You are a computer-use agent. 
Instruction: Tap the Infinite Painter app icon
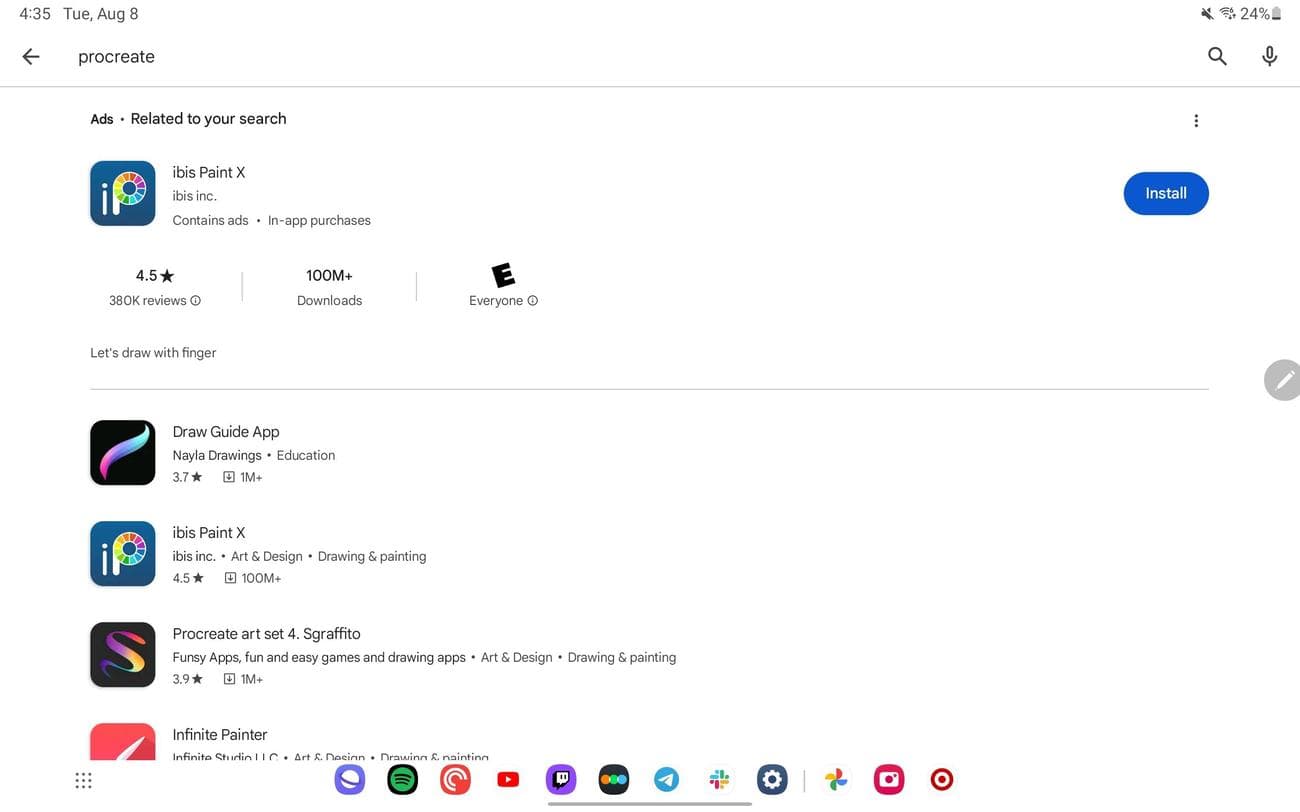tap(123, 743)
